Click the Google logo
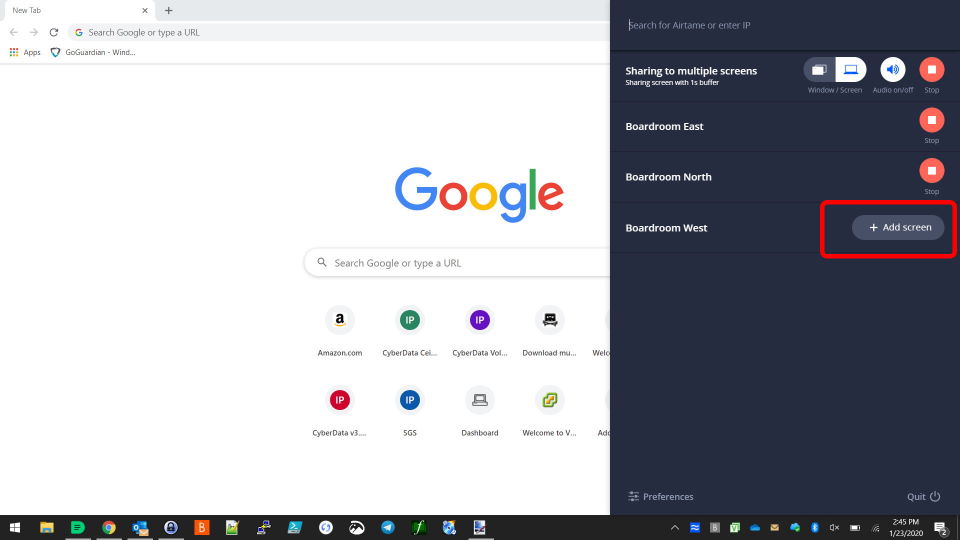Image resolution: width=960 pixels, height=540 pixels. point(479,194)
